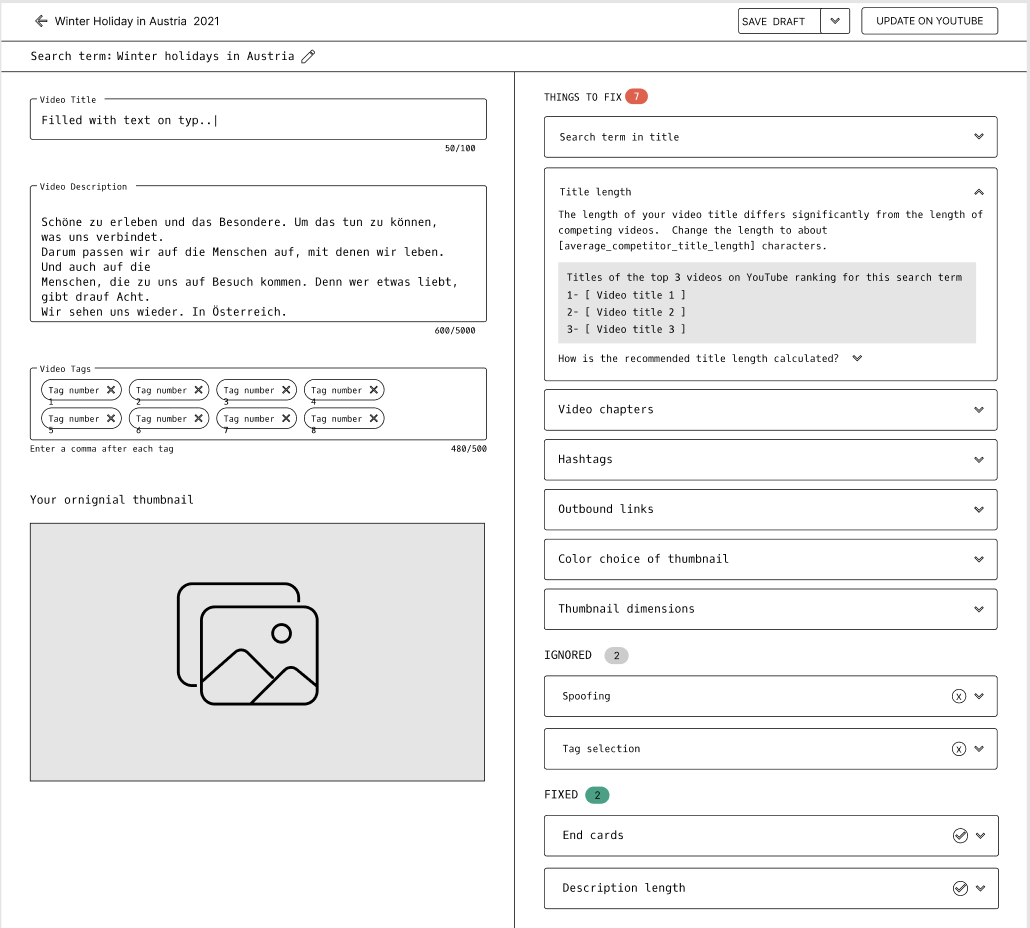Restore Spoofing via its circled X icon
Image resolution: width=1030 pixels, height=928 pixels.
click(959, 695)
